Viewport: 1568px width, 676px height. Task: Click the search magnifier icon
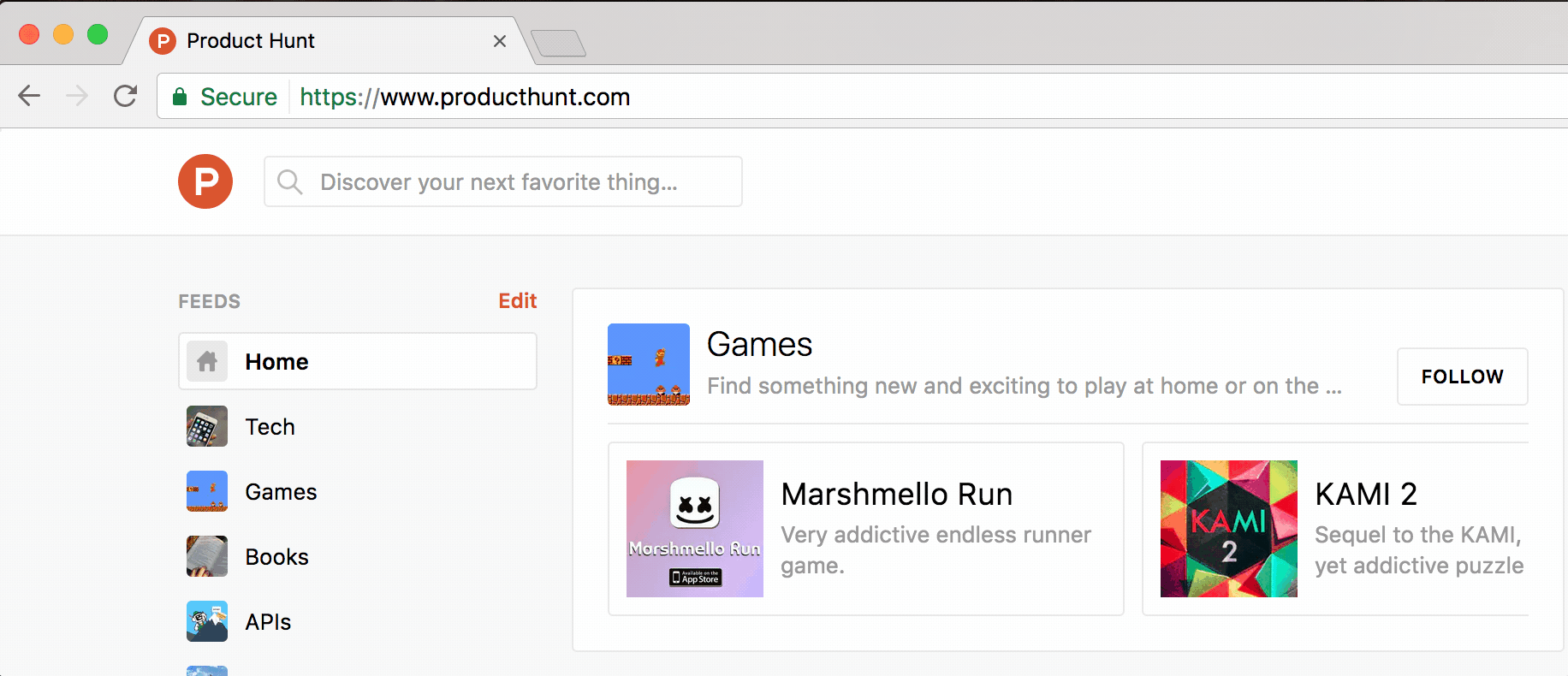point(289,181)
